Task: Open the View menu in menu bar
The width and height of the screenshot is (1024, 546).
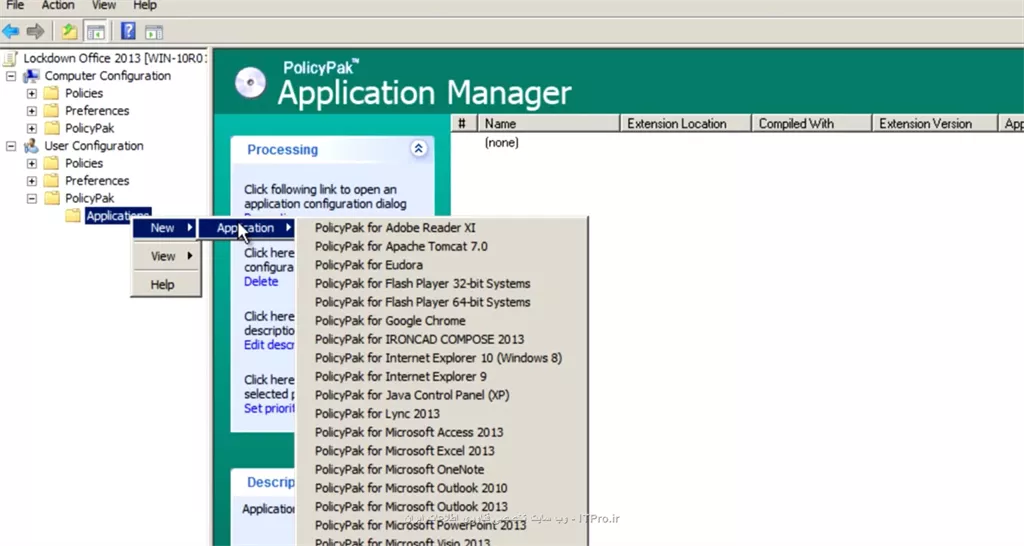Action: click(x=104, y=5)
